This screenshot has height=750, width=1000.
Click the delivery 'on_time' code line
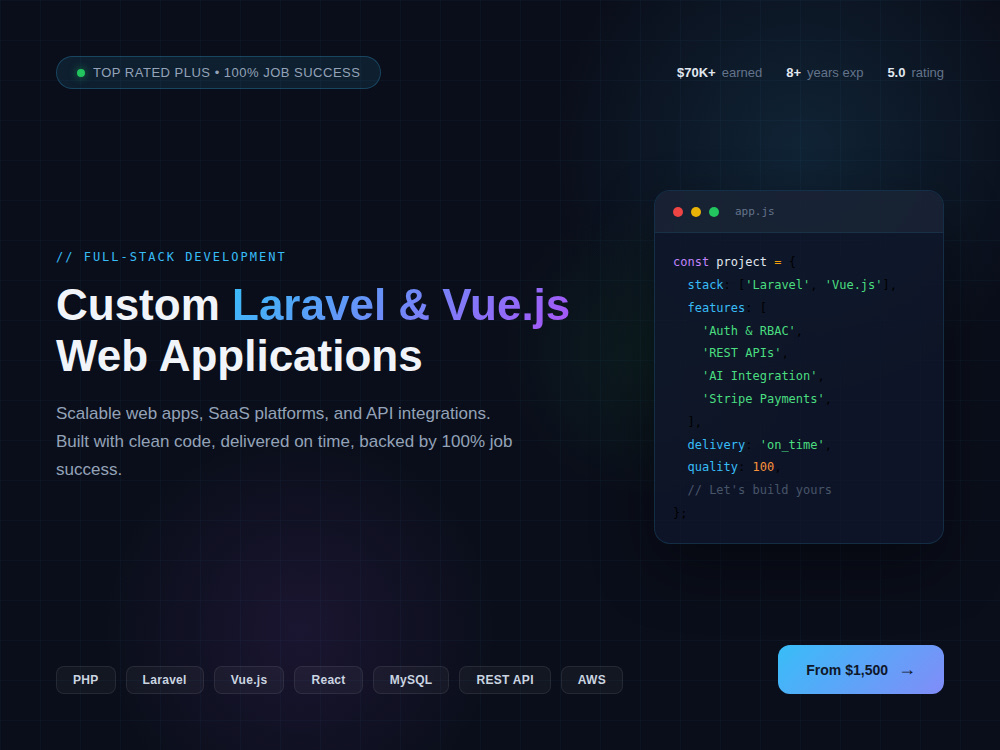[x=759, y=445]
